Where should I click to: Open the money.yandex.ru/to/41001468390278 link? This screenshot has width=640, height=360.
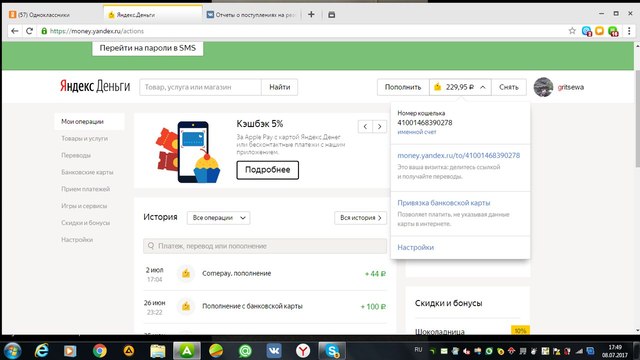458,155
